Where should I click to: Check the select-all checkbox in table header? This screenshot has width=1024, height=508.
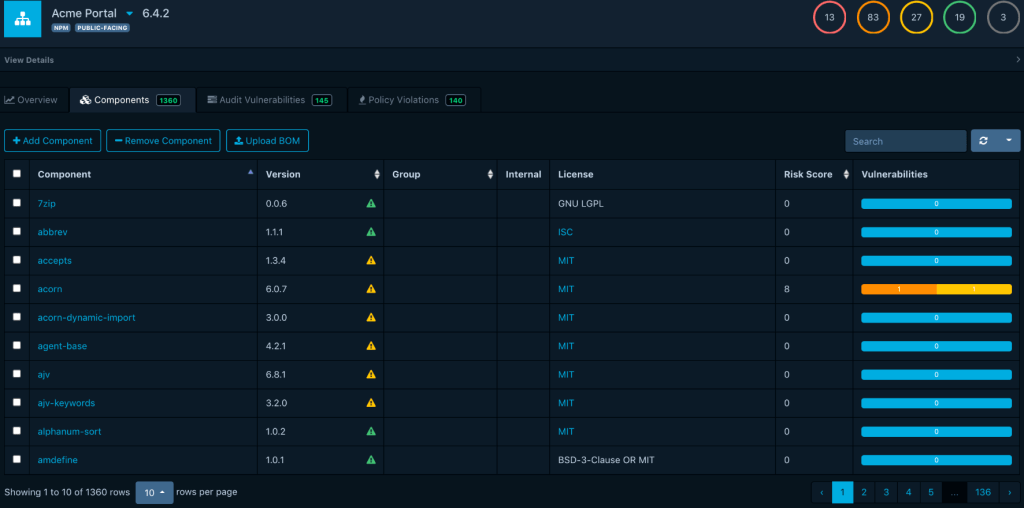pos(16,174)
